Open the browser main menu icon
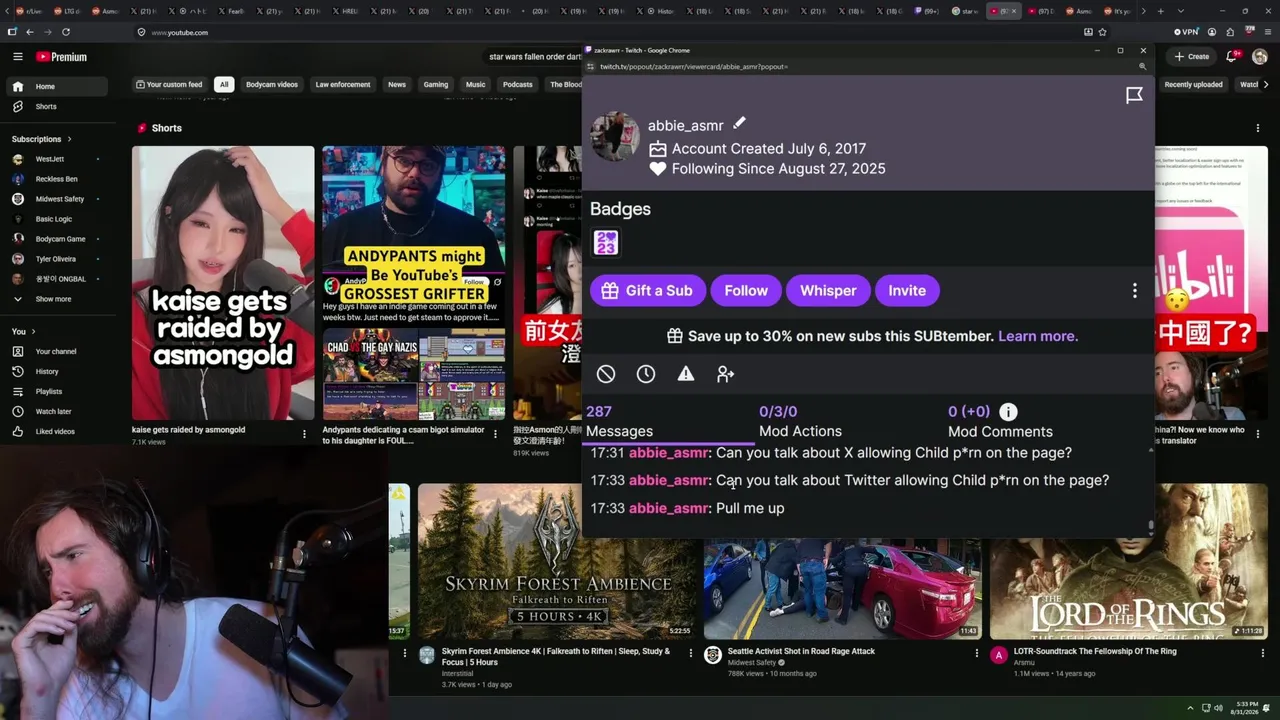This screenshot has width=1280, height=720. click(x=1267, y=32)
